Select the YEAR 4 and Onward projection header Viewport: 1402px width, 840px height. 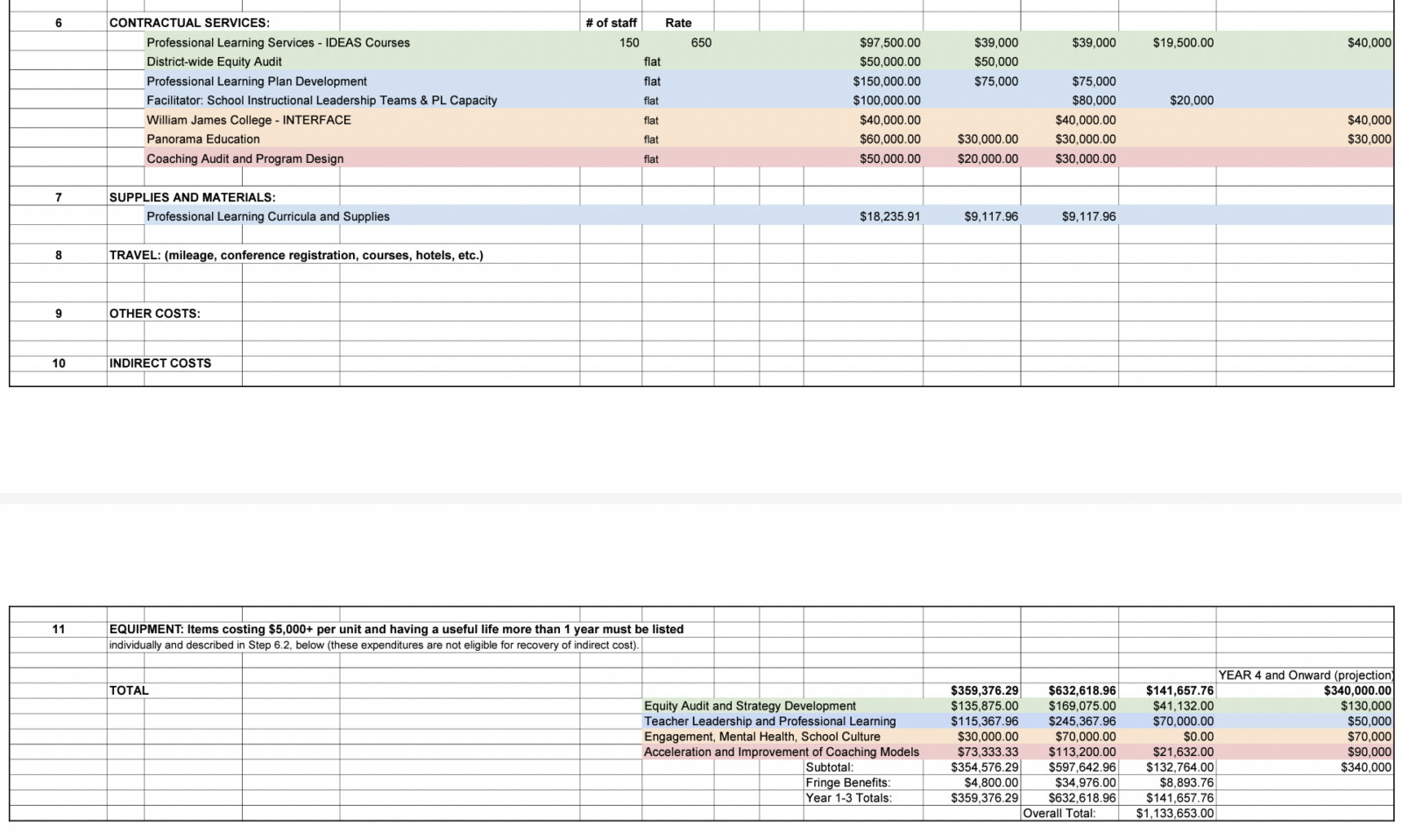tap(1305, 675)
